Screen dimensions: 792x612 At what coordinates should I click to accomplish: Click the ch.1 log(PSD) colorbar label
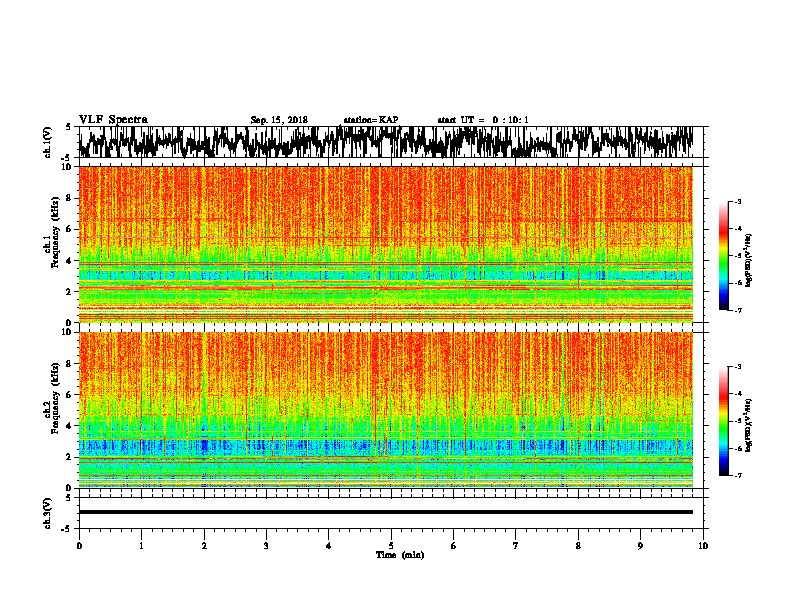coord(749,261)
